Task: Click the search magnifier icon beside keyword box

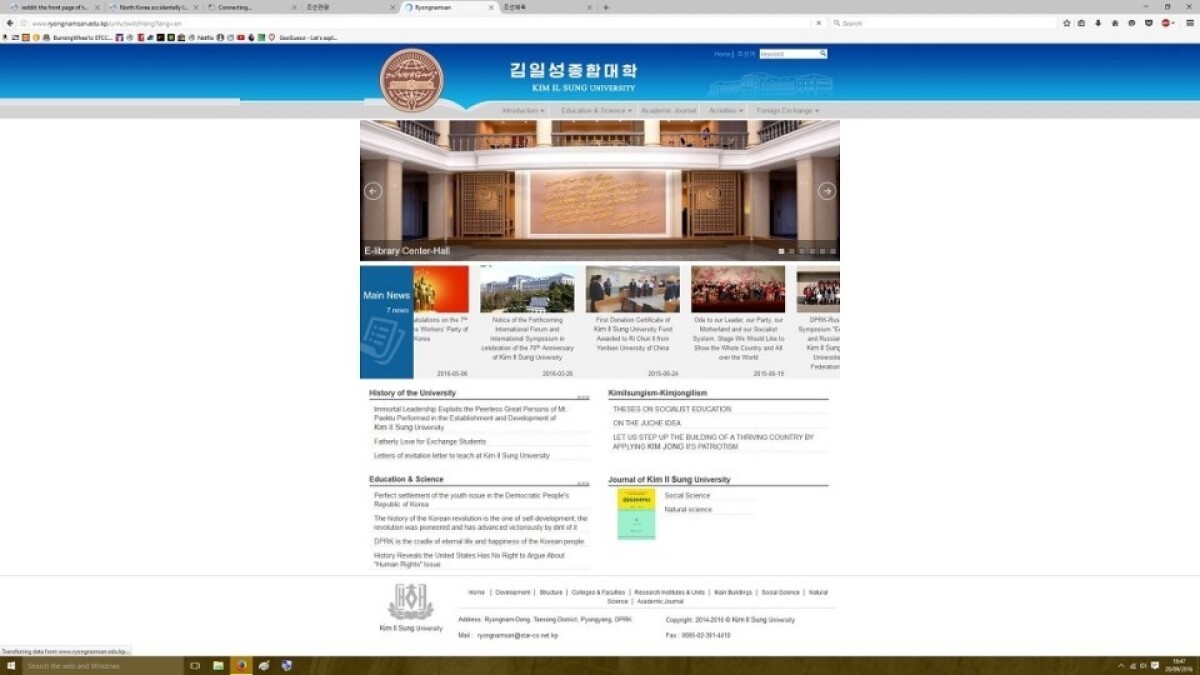Action: coord(823,53)
